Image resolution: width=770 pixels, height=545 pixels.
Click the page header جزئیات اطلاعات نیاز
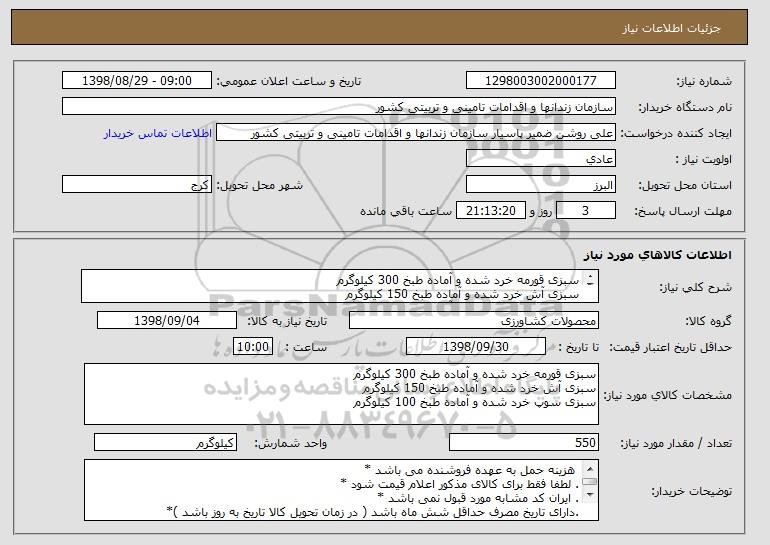tap(672, 28)
